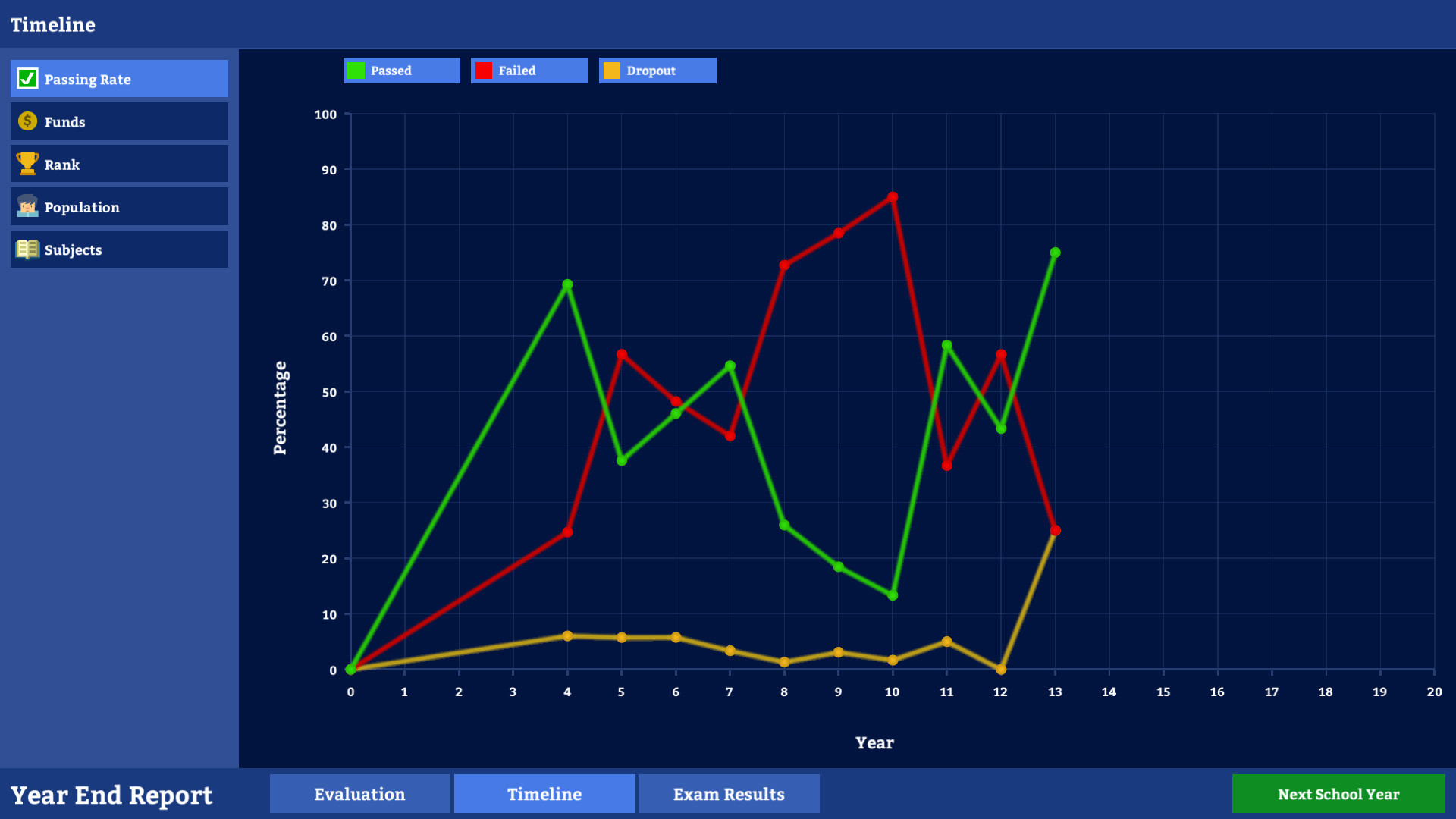Open Subjects via the book icon
The image size is (1456, 819).
[27, 249]
